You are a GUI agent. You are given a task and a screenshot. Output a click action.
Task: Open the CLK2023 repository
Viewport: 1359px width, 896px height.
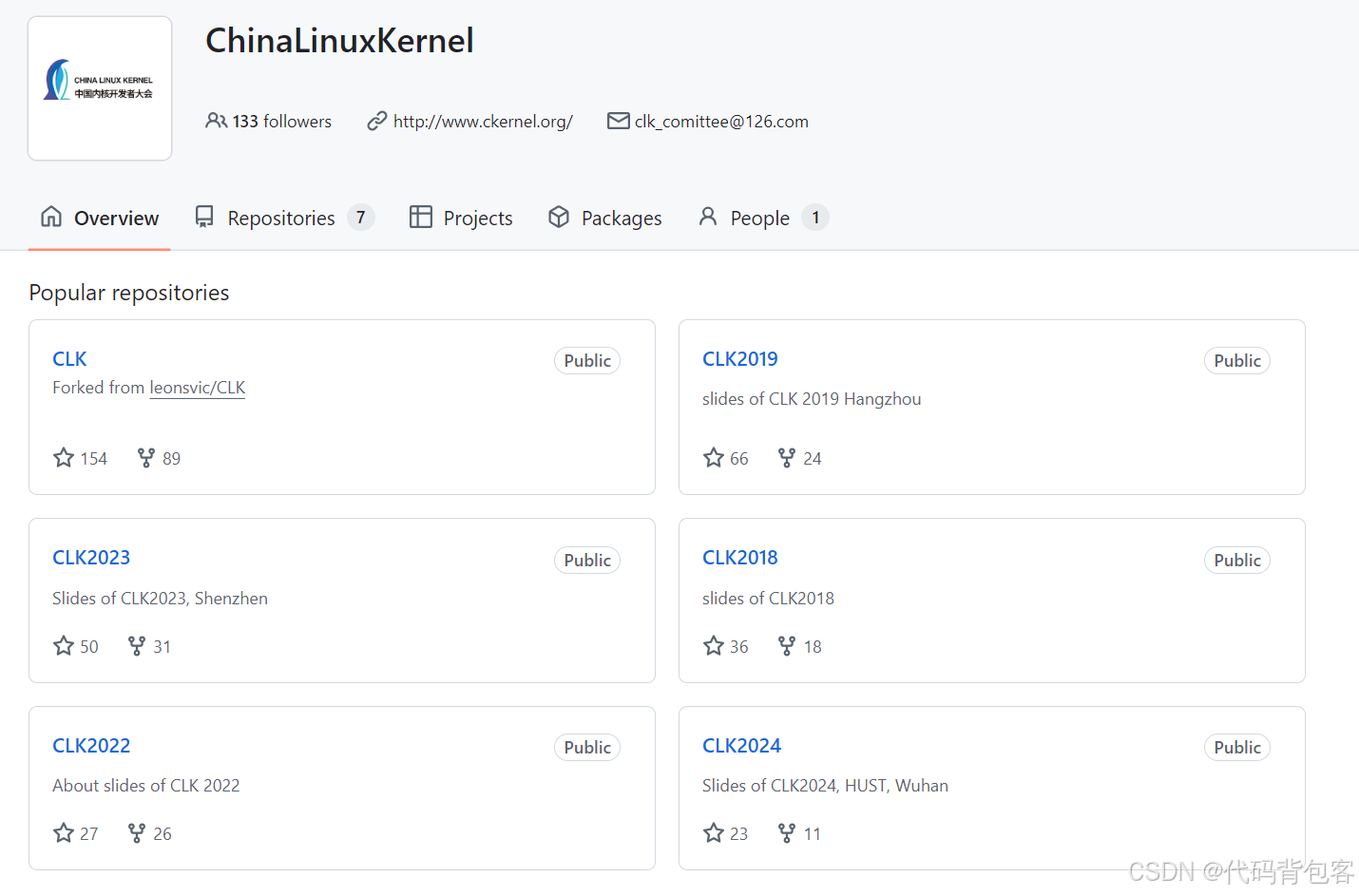point(91,558)
